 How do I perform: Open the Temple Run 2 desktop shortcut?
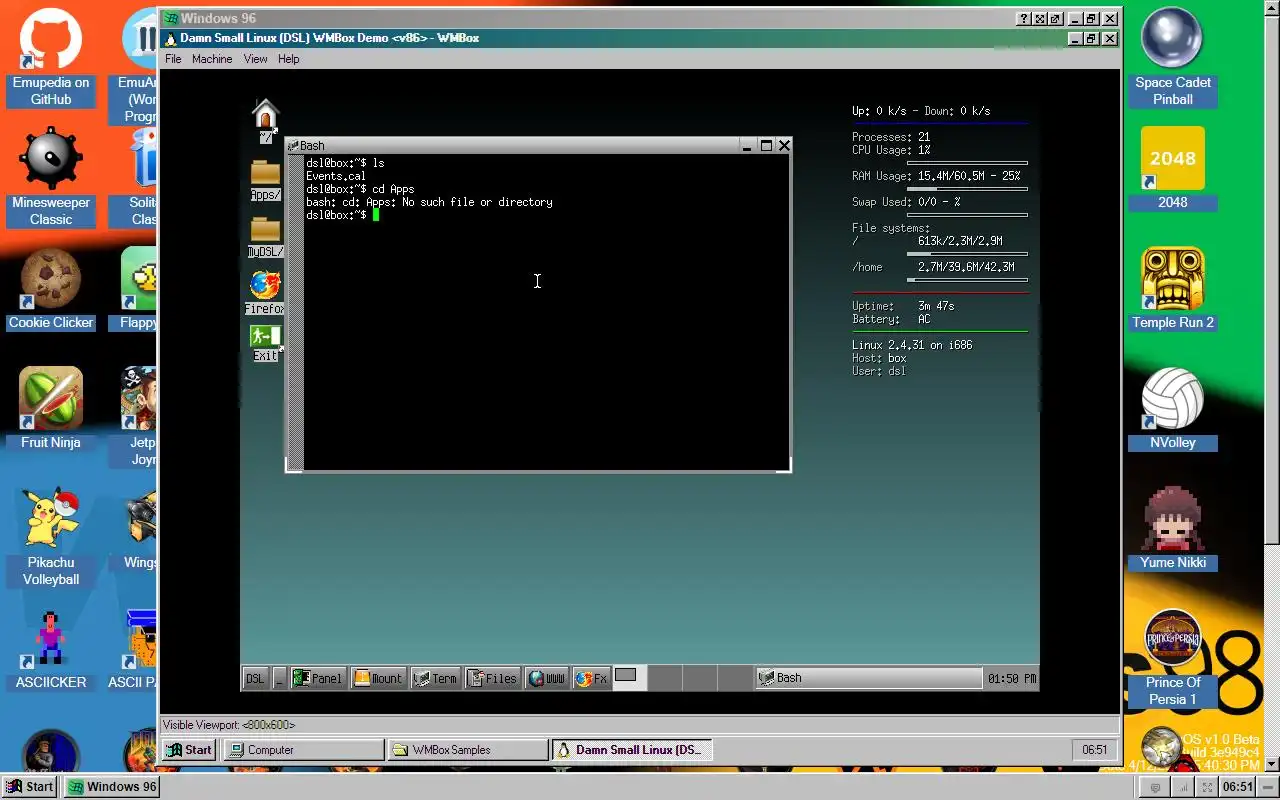pyautogui.click(x=1173, y=290)
